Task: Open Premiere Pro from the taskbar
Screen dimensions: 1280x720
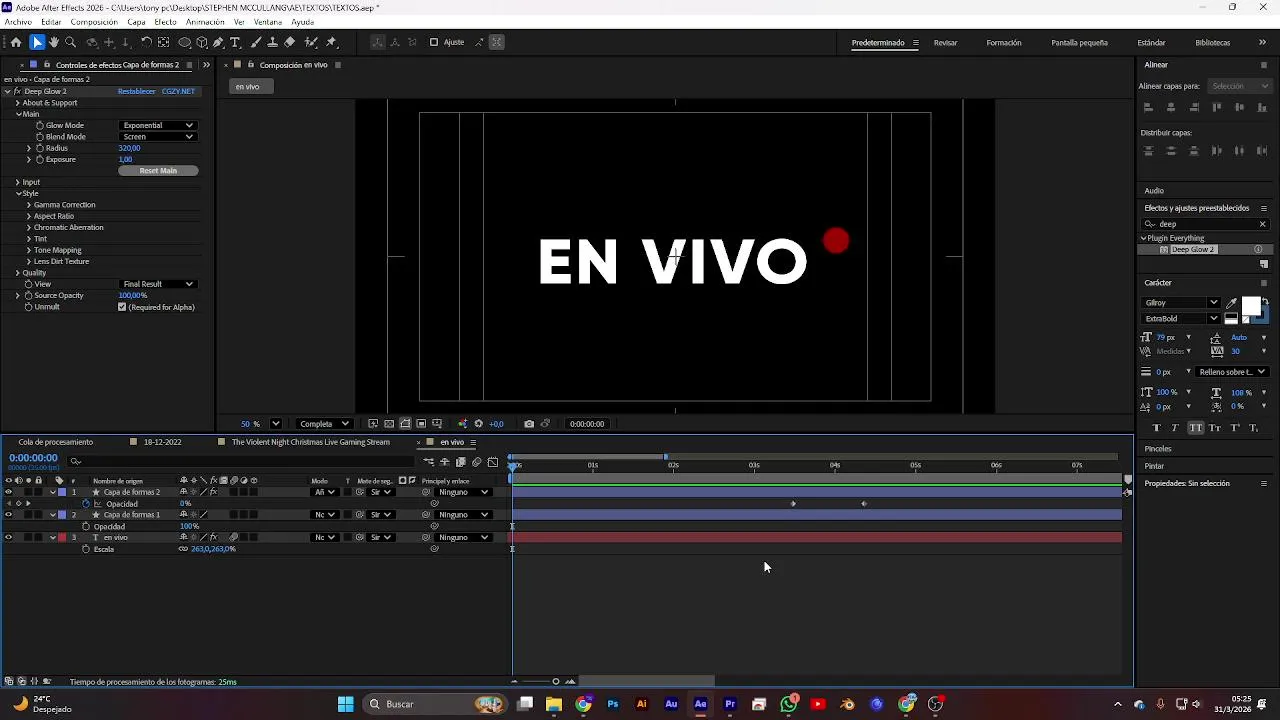Action: point(730,704)
